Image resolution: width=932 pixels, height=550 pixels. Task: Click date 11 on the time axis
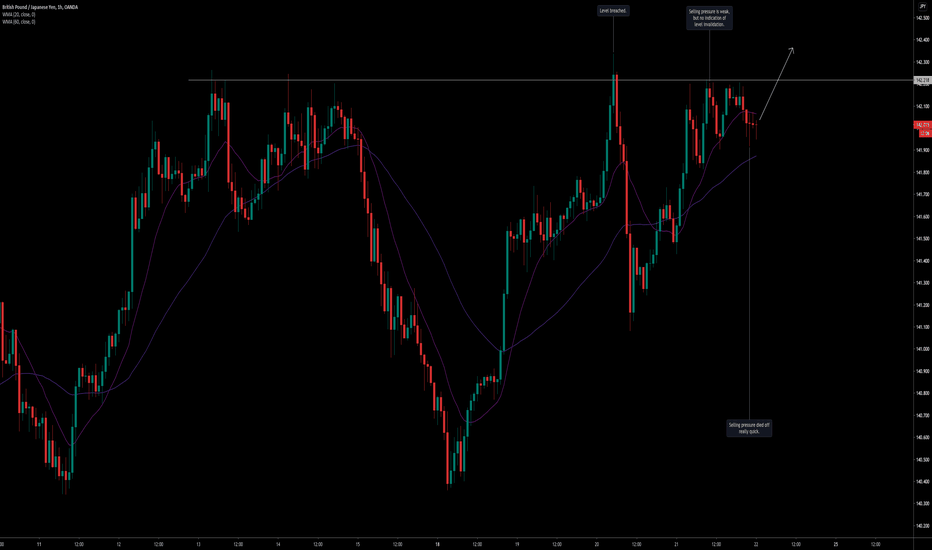39,544
